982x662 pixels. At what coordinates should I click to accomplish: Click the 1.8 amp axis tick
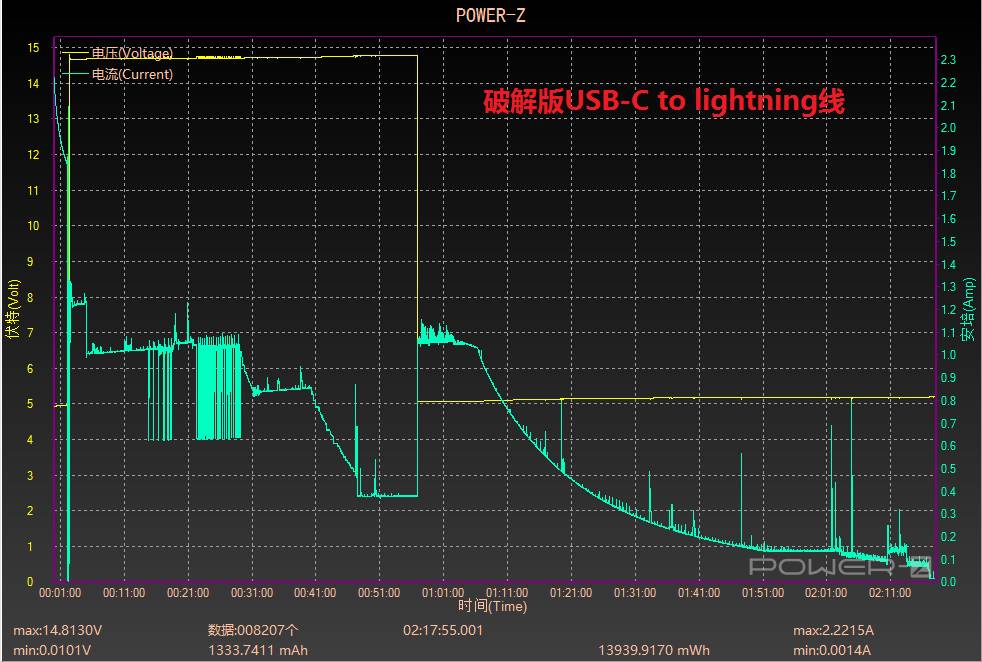click(948, 173)
